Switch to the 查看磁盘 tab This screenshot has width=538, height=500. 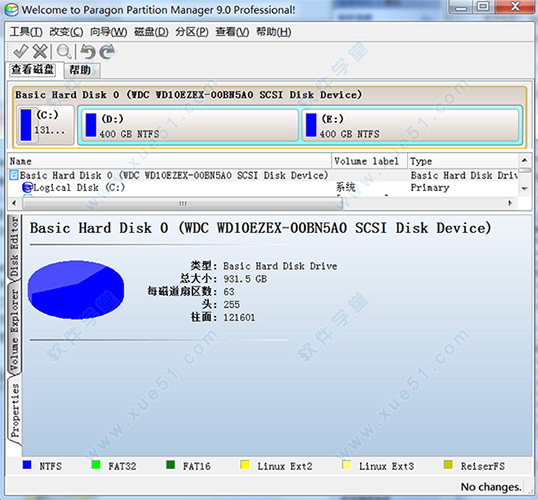[x=33, y=70]
